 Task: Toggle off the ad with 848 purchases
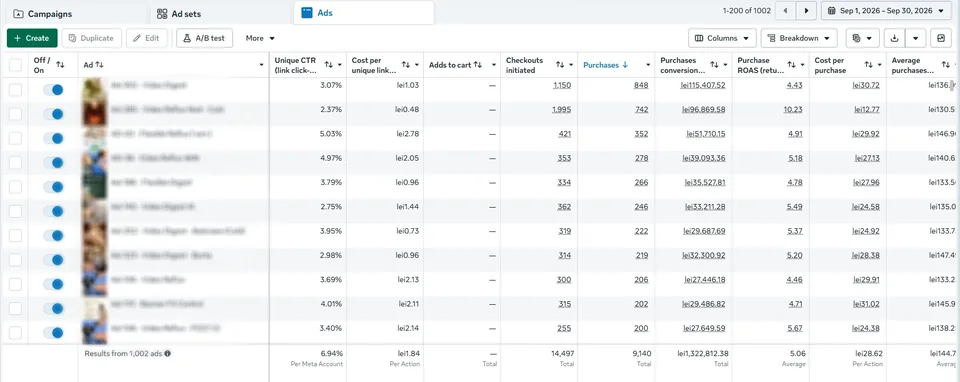pyautogui.click(x=53, y=90)
